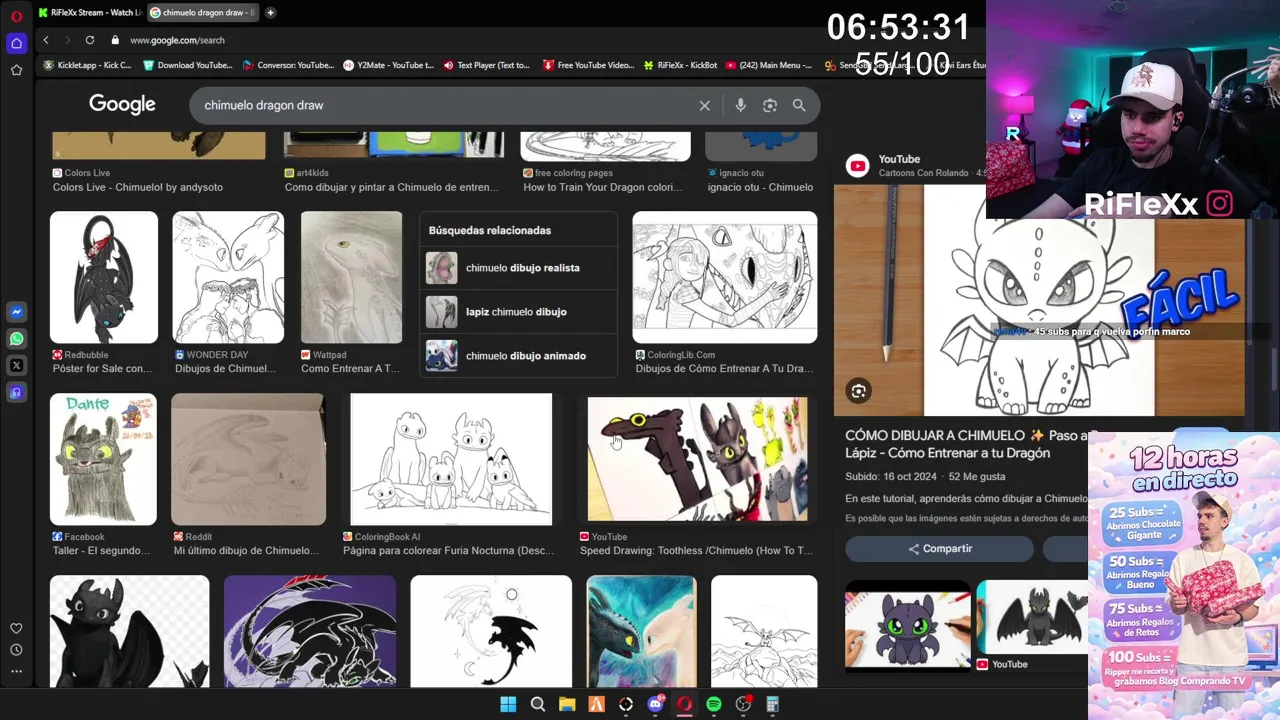Open the WONDER DAY Dibujos de Chimuelo thumbnail
This screenshot has width=1280, height=720.
228,278
